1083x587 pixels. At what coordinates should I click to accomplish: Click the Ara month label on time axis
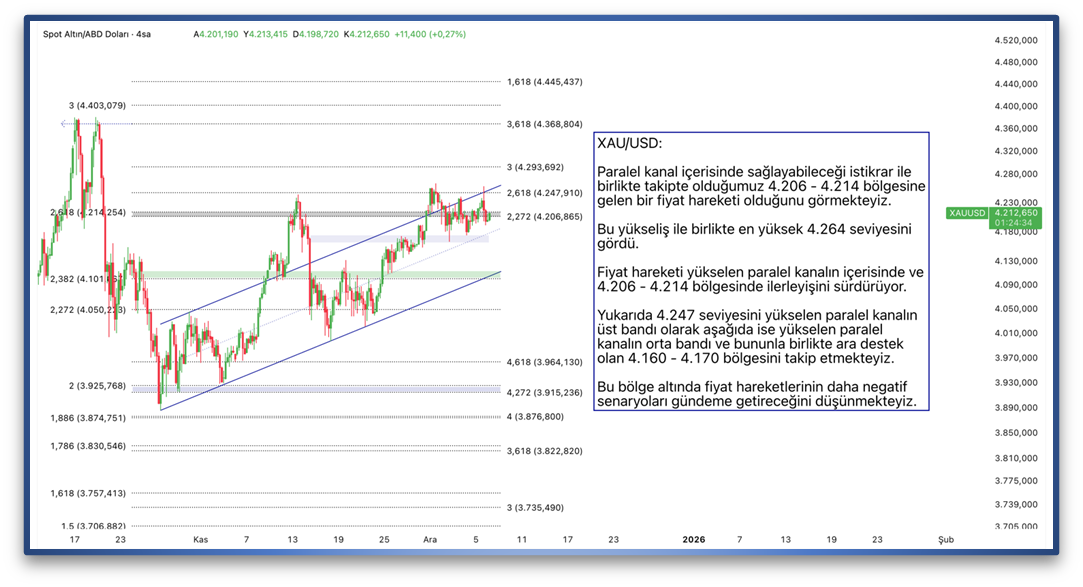point(430,539)
